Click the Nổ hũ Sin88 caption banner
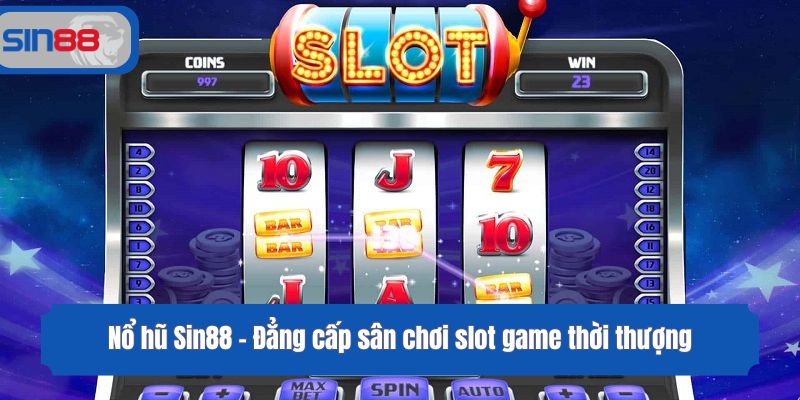 [x=400, y=339]
